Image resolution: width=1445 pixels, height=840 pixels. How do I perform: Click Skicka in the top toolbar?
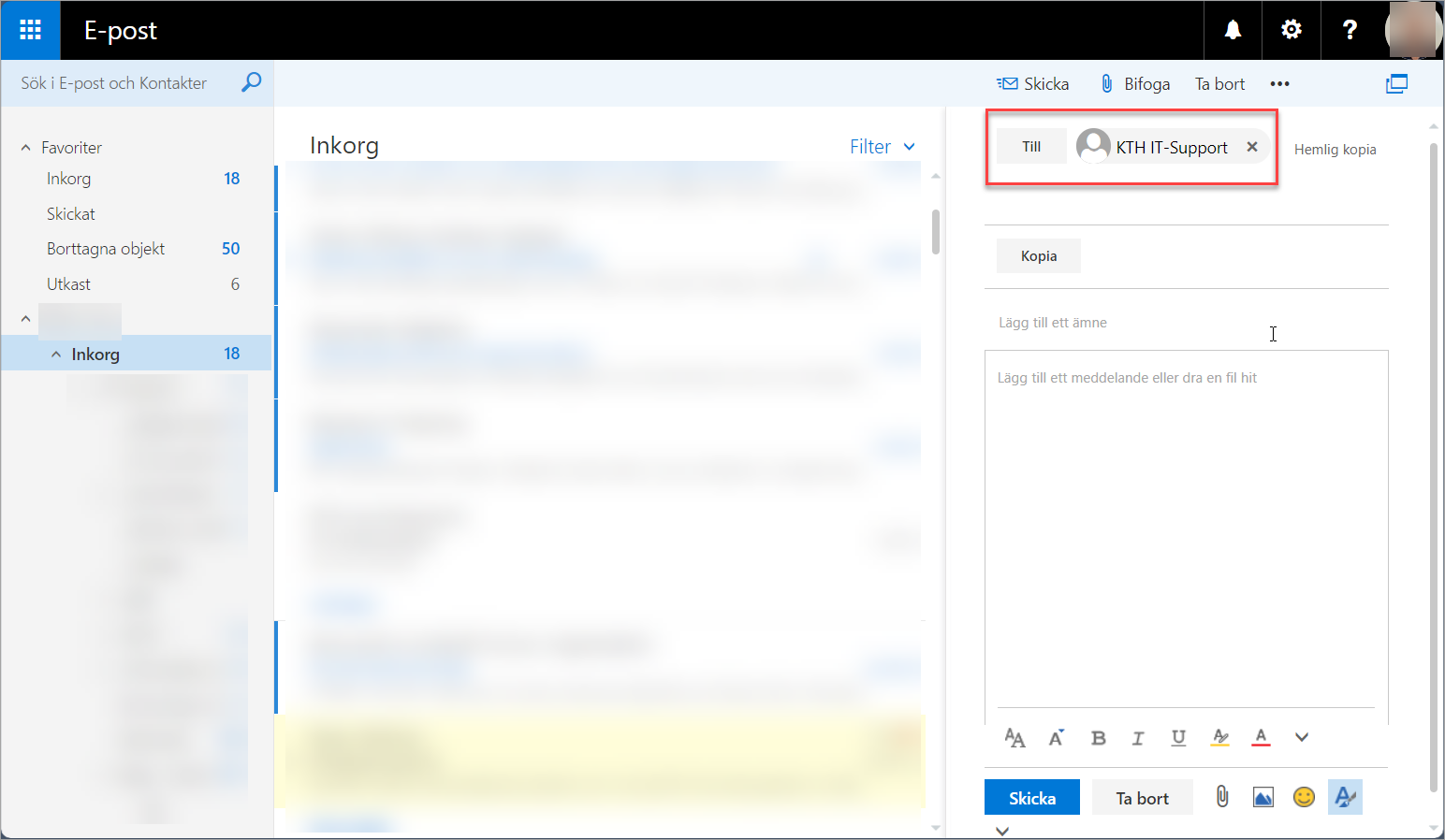tap(1033, 84)
